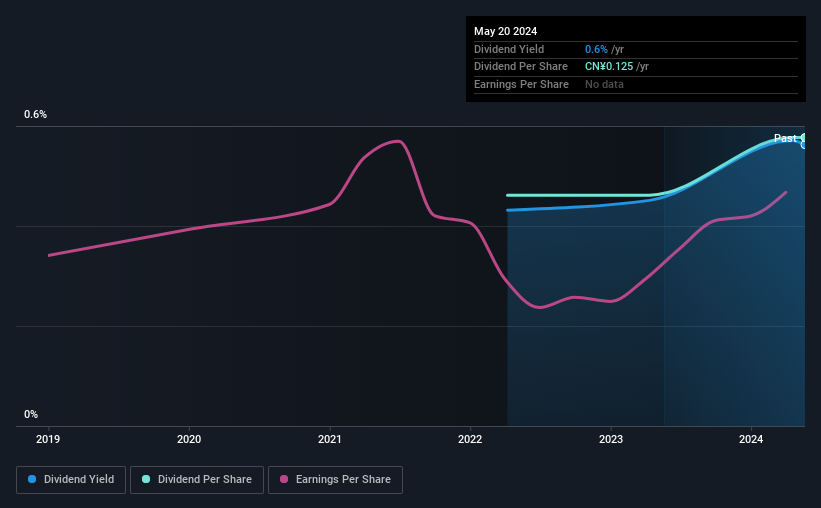The width and height of the screenshot is (821, 508).
Task: Select the 2022 x-axis label
Action: pyautogui.click(x=470, y=438)
